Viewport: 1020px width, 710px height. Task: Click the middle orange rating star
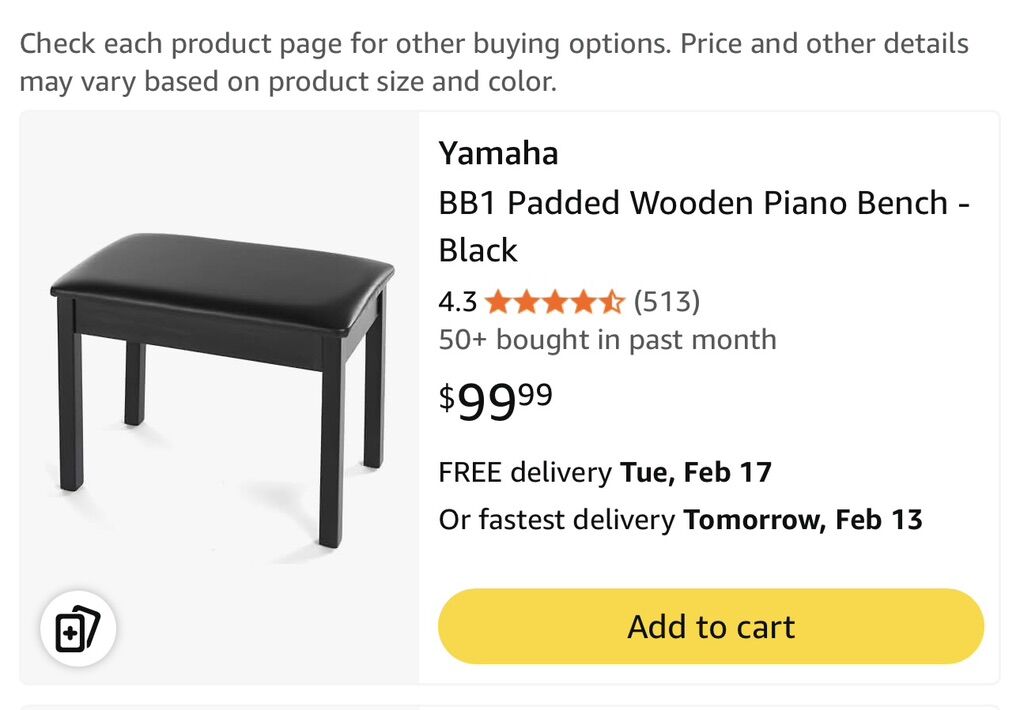554,301
